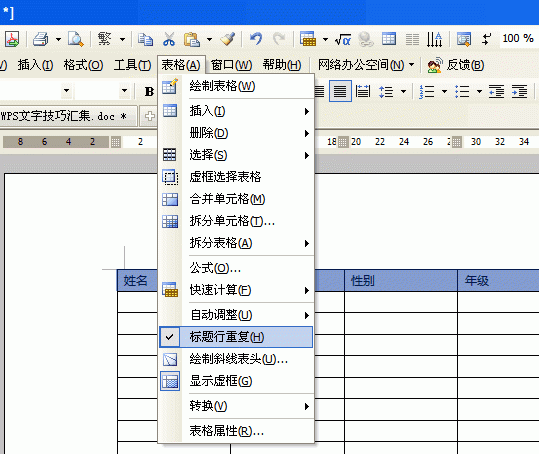Open the 窗口(W) menu
Viewport: 539px width, 454px height.
[231, 65]
